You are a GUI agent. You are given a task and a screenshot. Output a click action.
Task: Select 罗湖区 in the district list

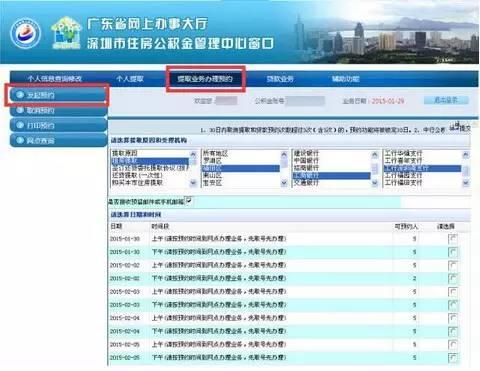pos(212,161)
